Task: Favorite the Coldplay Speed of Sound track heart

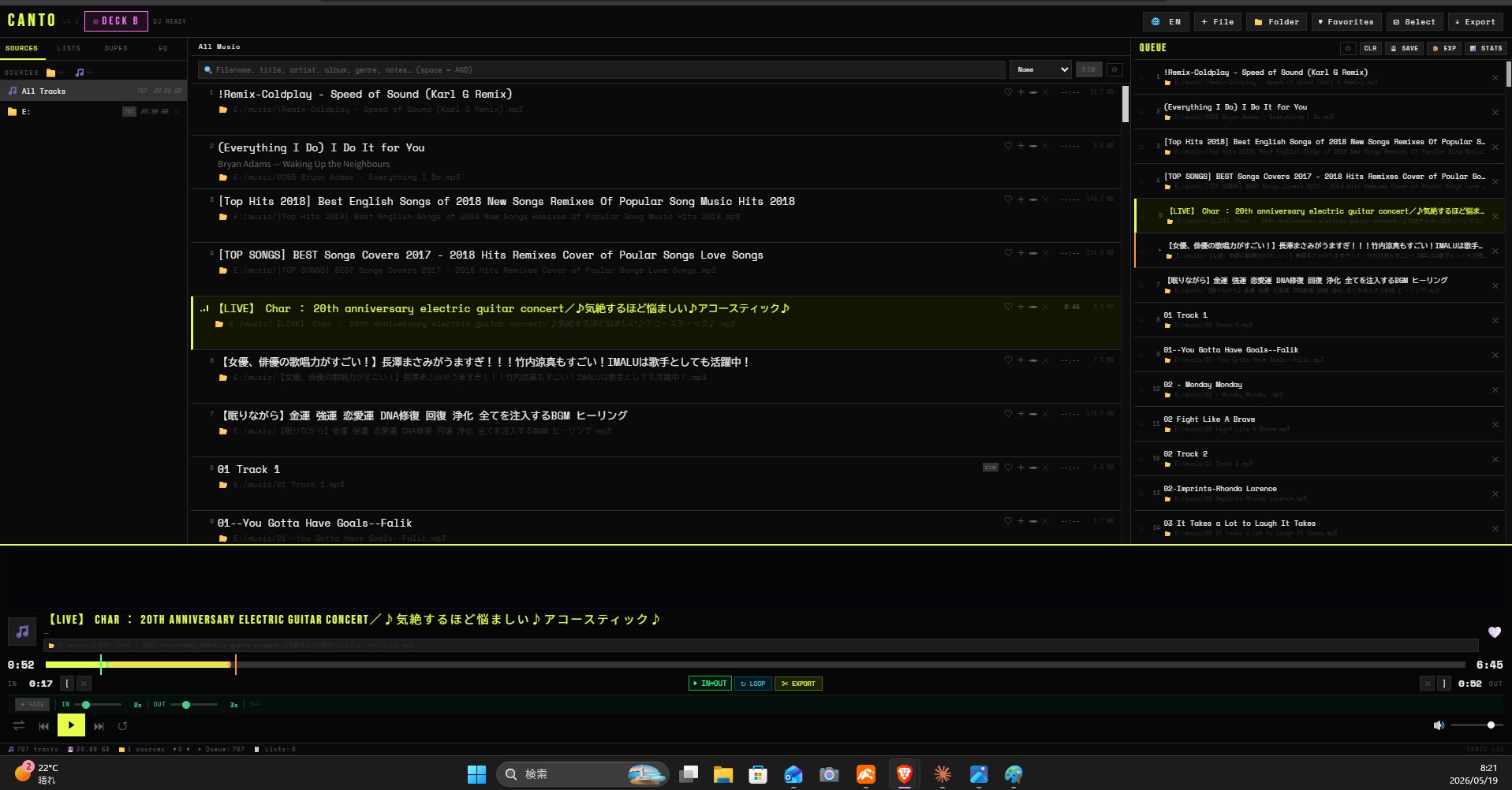Action: (x=1008, y=92)
